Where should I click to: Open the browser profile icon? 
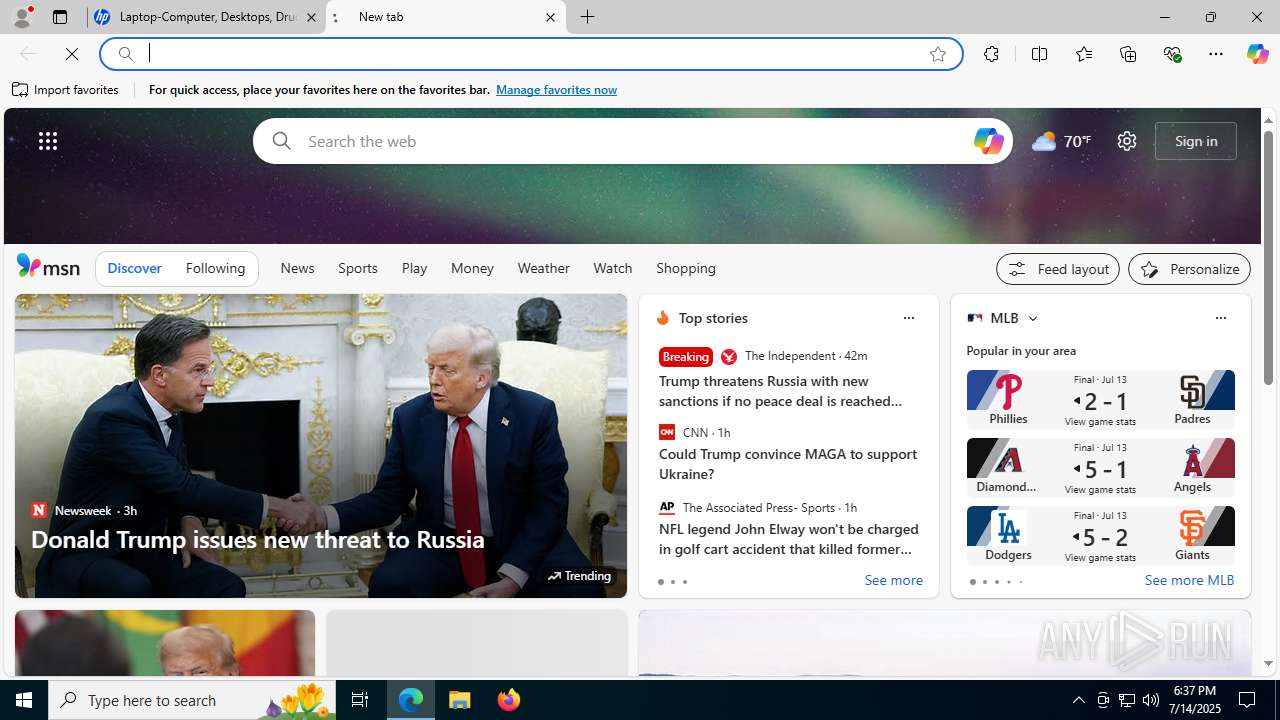pyautogui.click(x=21, y=17)
